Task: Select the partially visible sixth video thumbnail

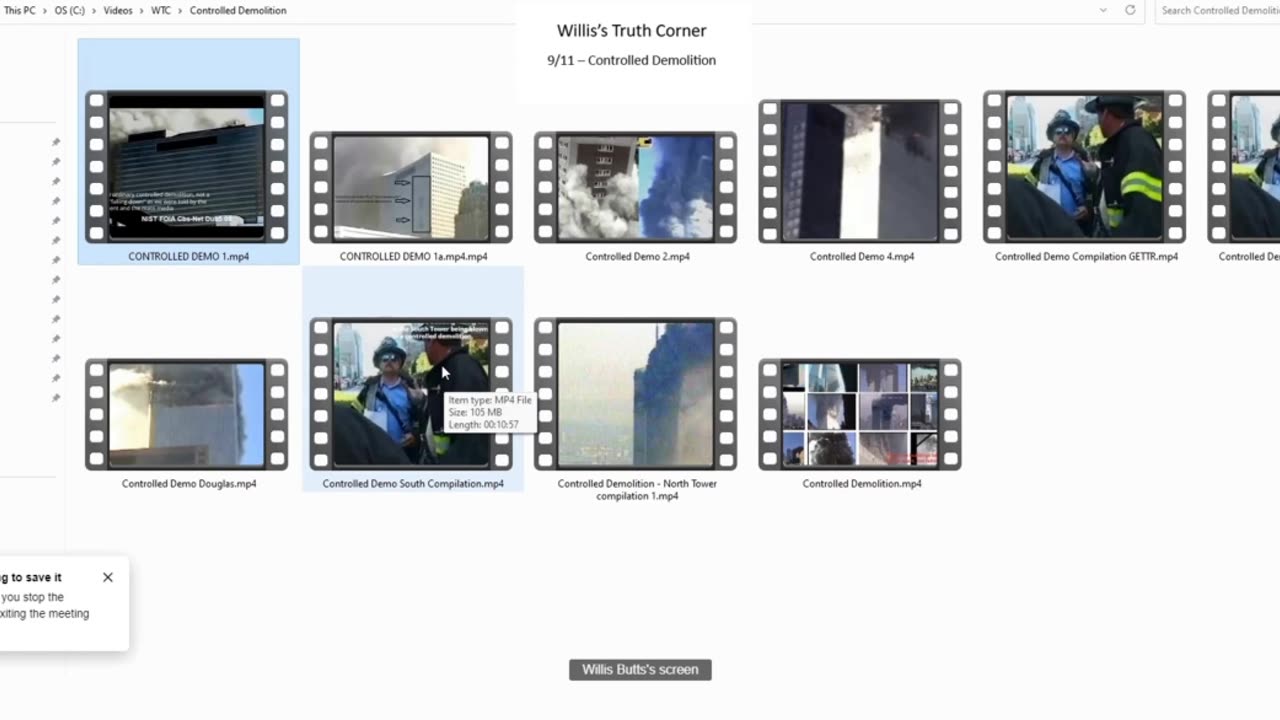Action: (x=1243, y=167)
